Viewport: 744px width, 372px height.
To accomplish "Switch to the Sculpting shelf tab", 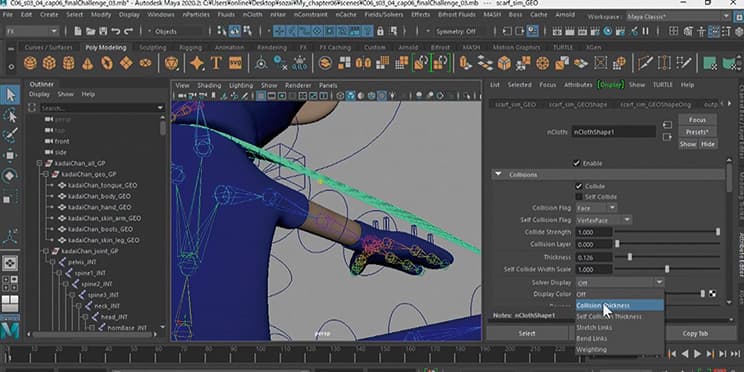I will 152,47.
